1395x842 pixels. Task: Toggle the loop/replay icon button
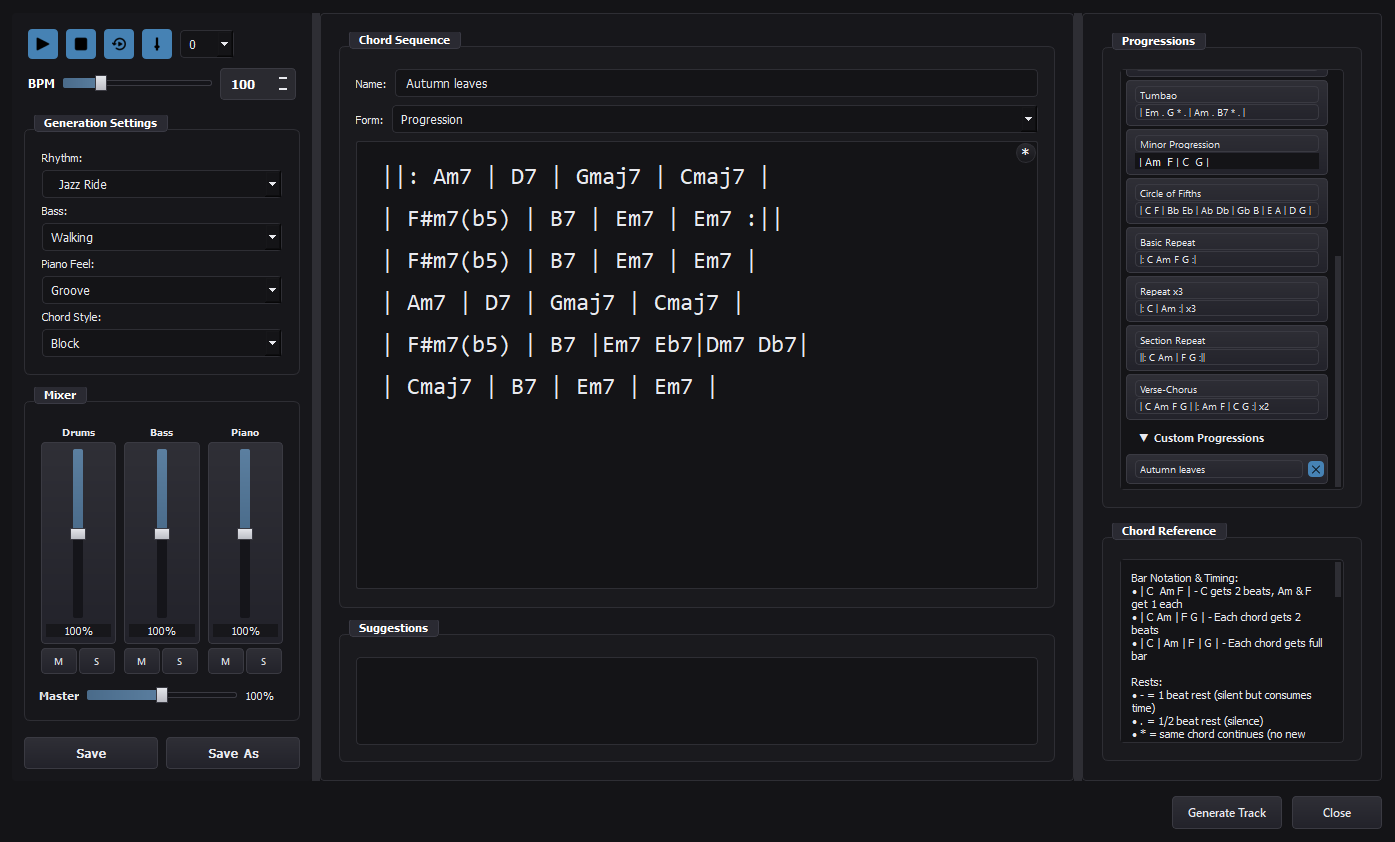pos(119,44)
